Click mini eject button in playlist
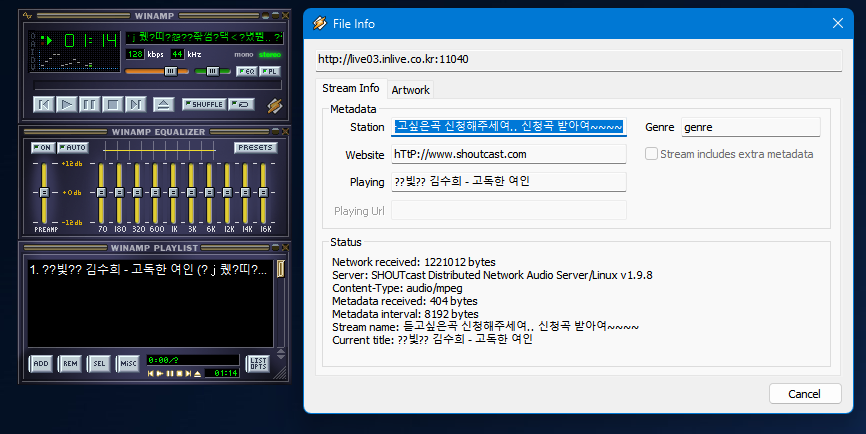 (x=197, y=374)
